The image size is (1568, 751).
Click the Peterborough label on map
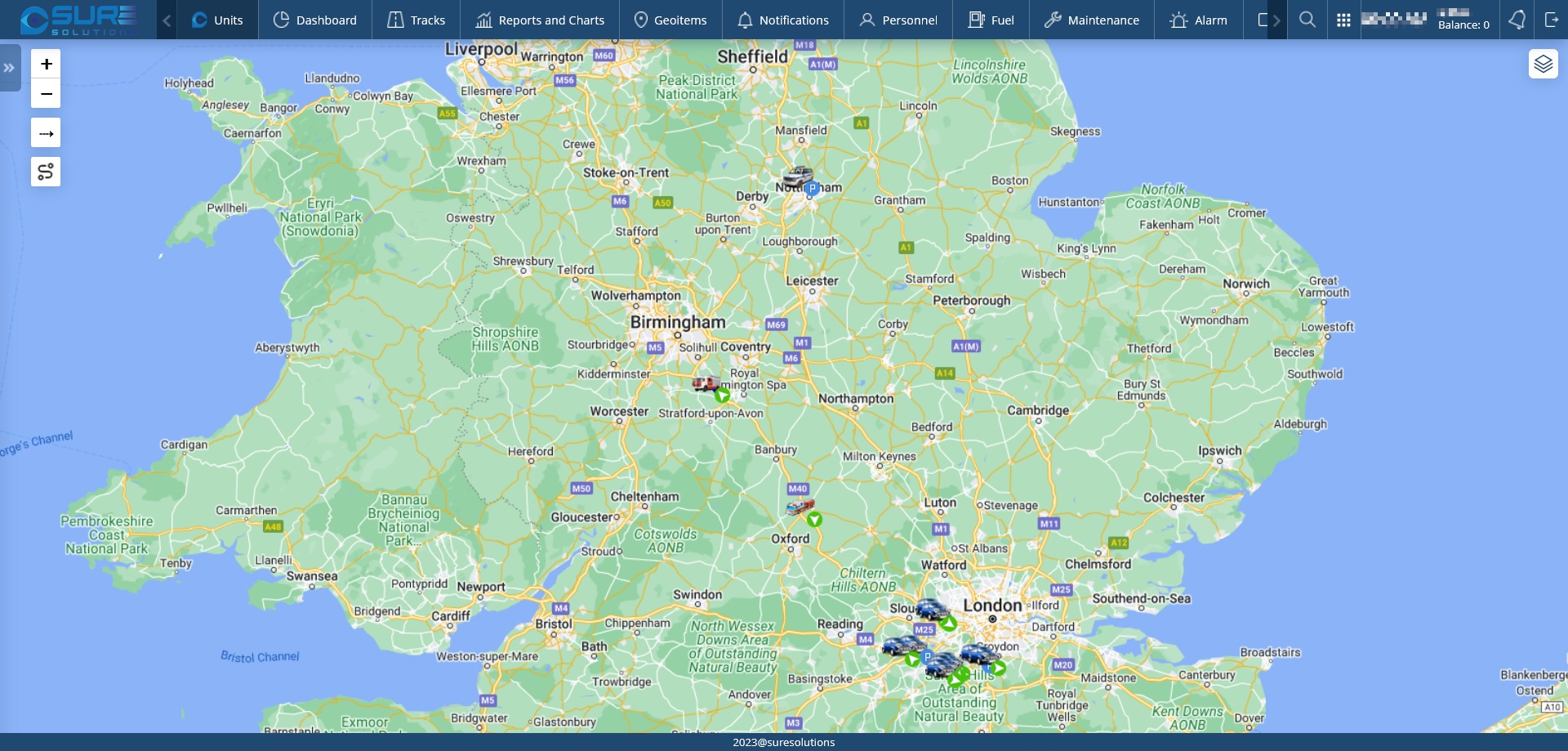coord(972,300)
